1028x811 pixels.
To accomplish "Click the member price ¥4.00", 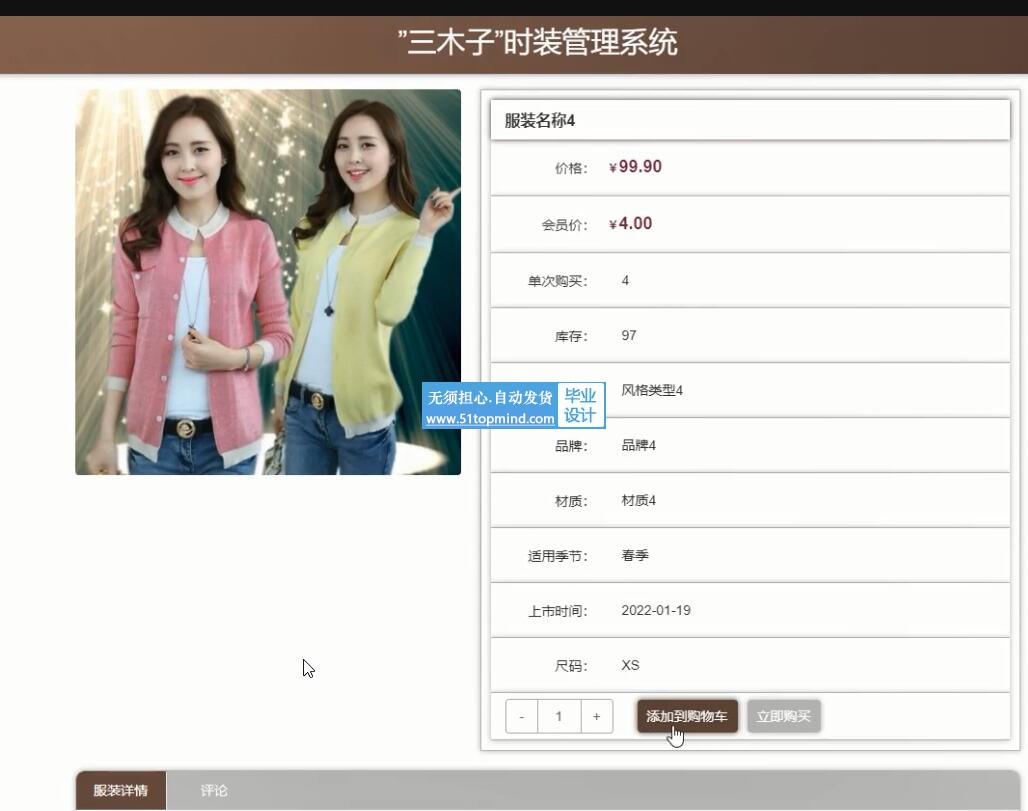I will click(631, 224).
